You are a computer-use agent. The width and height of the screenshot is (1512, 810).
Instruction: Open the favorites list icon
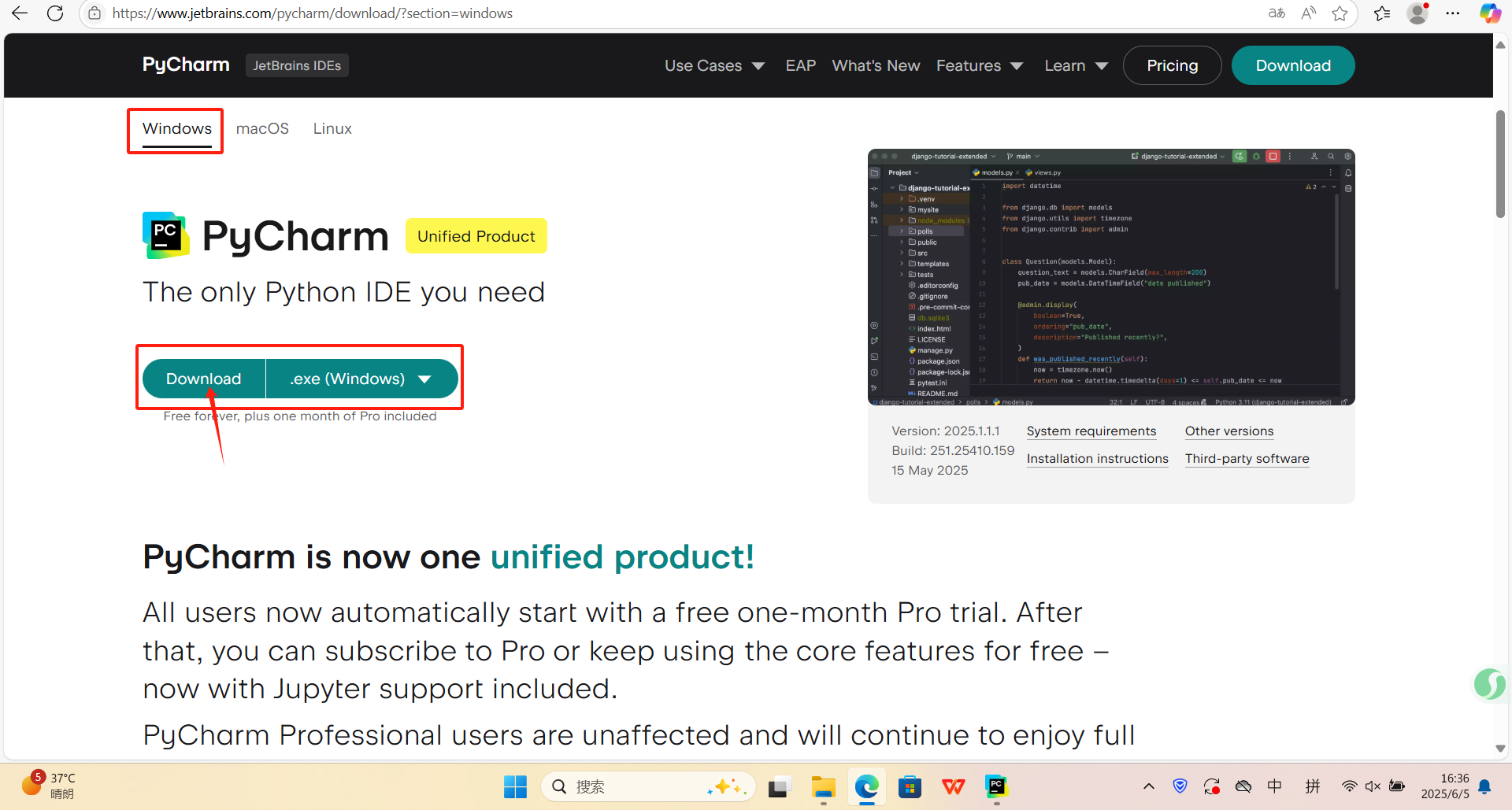(1382, 13)
